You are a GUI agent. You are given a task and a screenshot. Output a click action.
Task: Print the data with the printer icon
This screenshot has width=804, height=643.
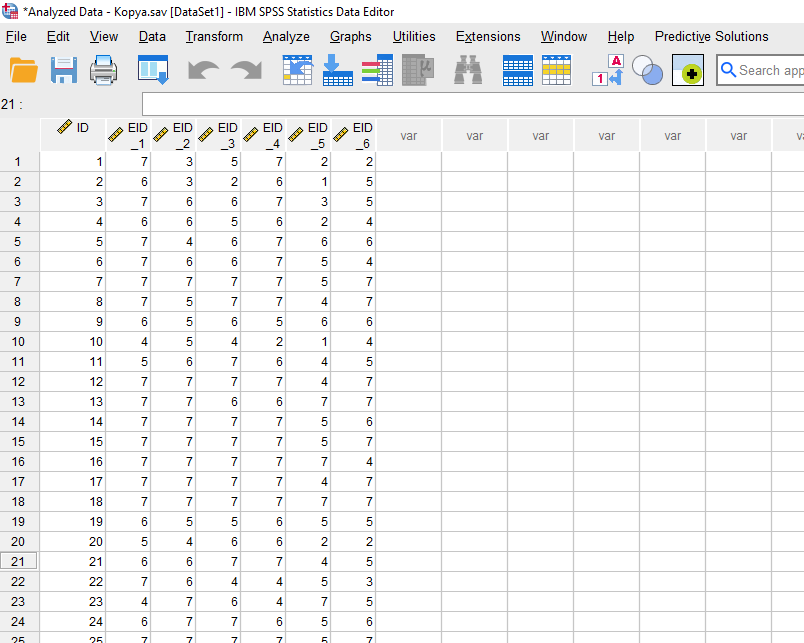105,70
